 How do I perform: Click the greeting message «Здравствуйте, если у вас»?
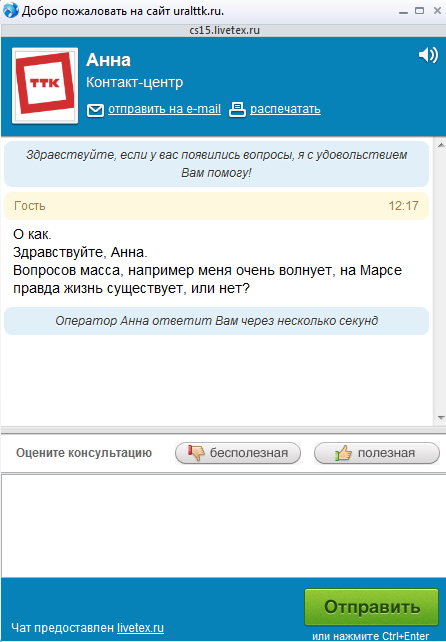click(x=216, y=164)
